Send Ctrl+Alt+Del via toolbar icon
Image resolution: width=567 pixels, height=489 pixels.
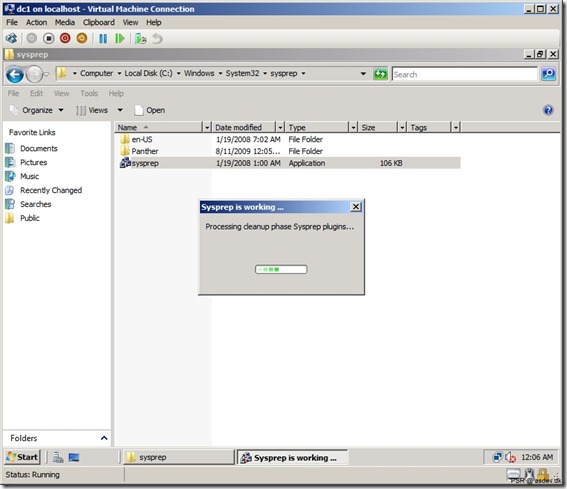pyautogui.click(x=12, y=38)
